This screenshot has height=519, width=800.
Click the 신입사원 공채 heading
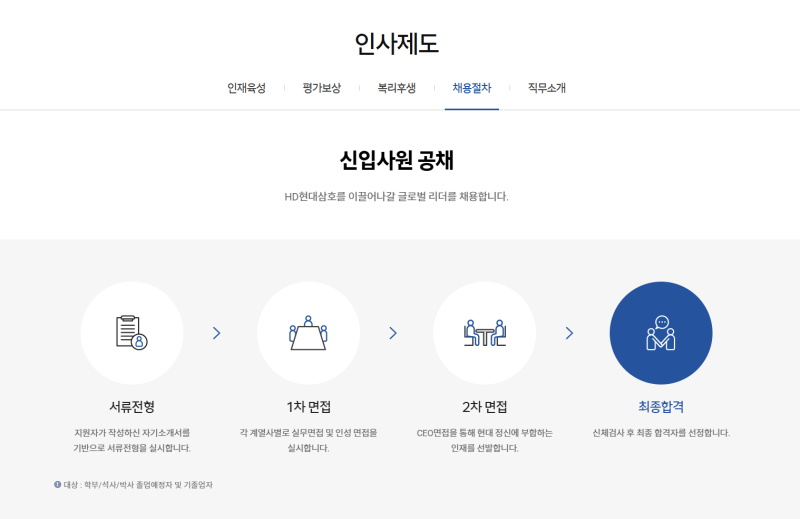point(396,160)
